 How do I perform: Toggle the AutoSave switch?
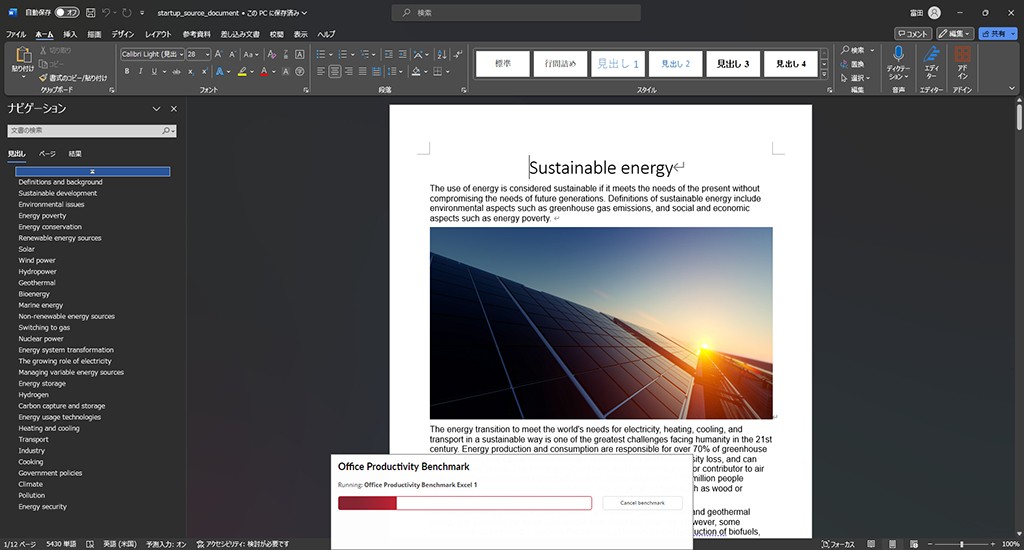67,13
